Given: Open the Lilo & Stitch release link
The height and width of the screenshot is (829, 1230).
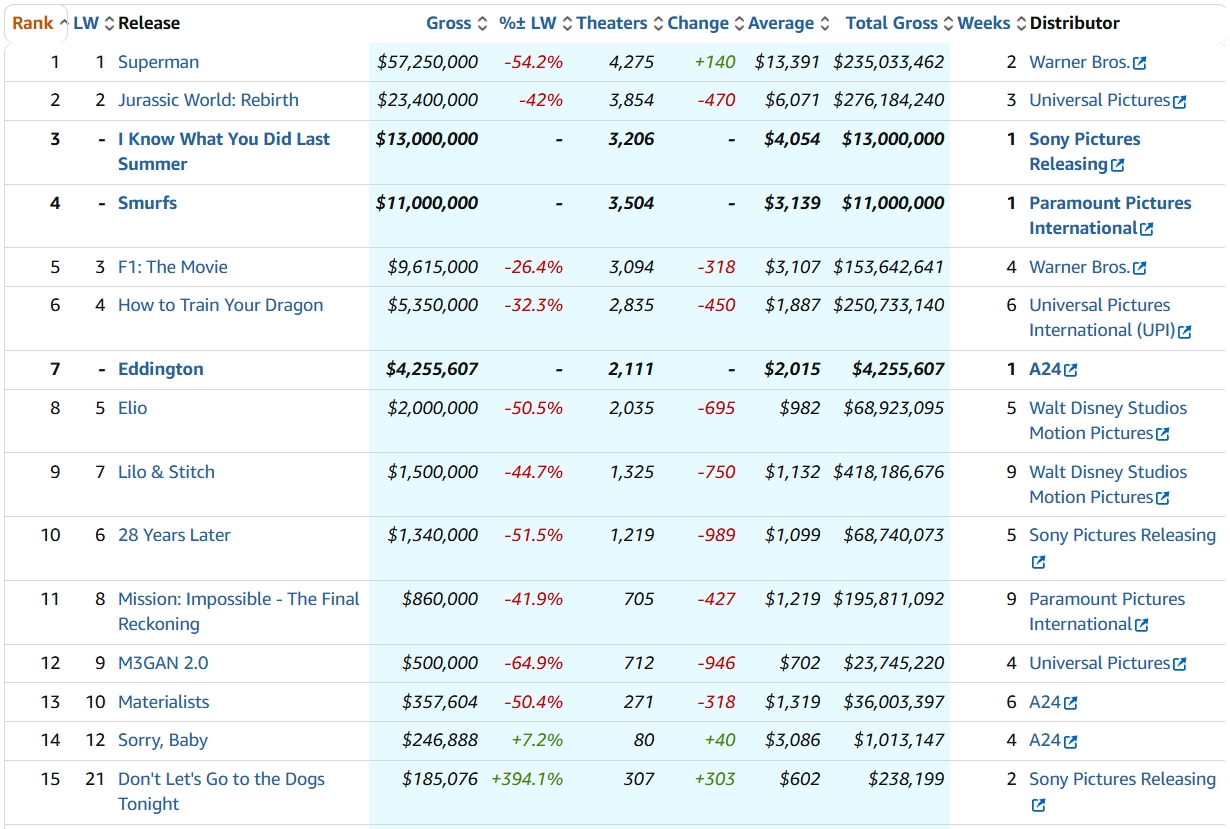Looking at the screenshot, I should click(x=166, y=472).
